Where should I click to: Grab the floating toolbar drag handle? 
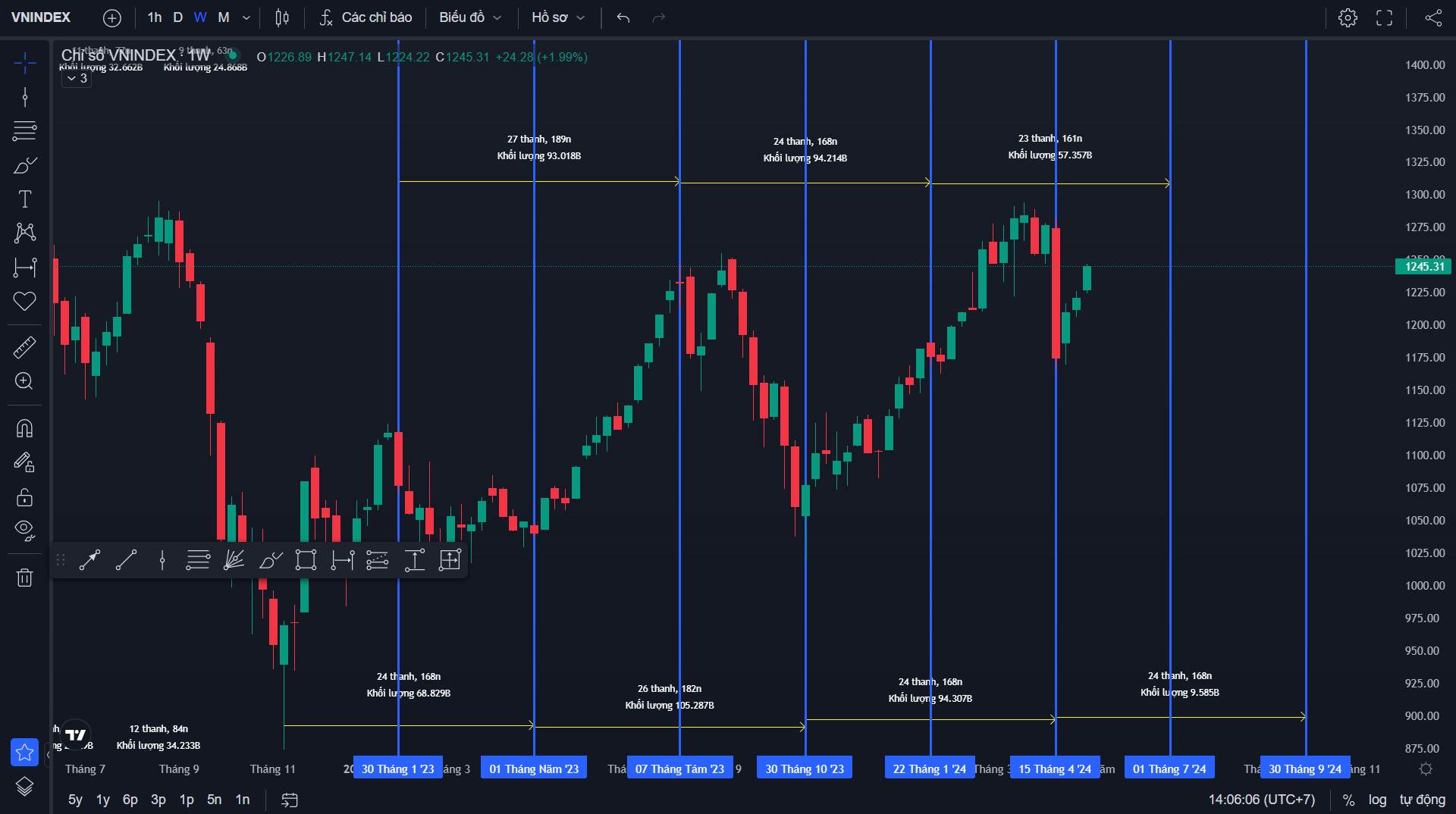(x=61, y=560)
